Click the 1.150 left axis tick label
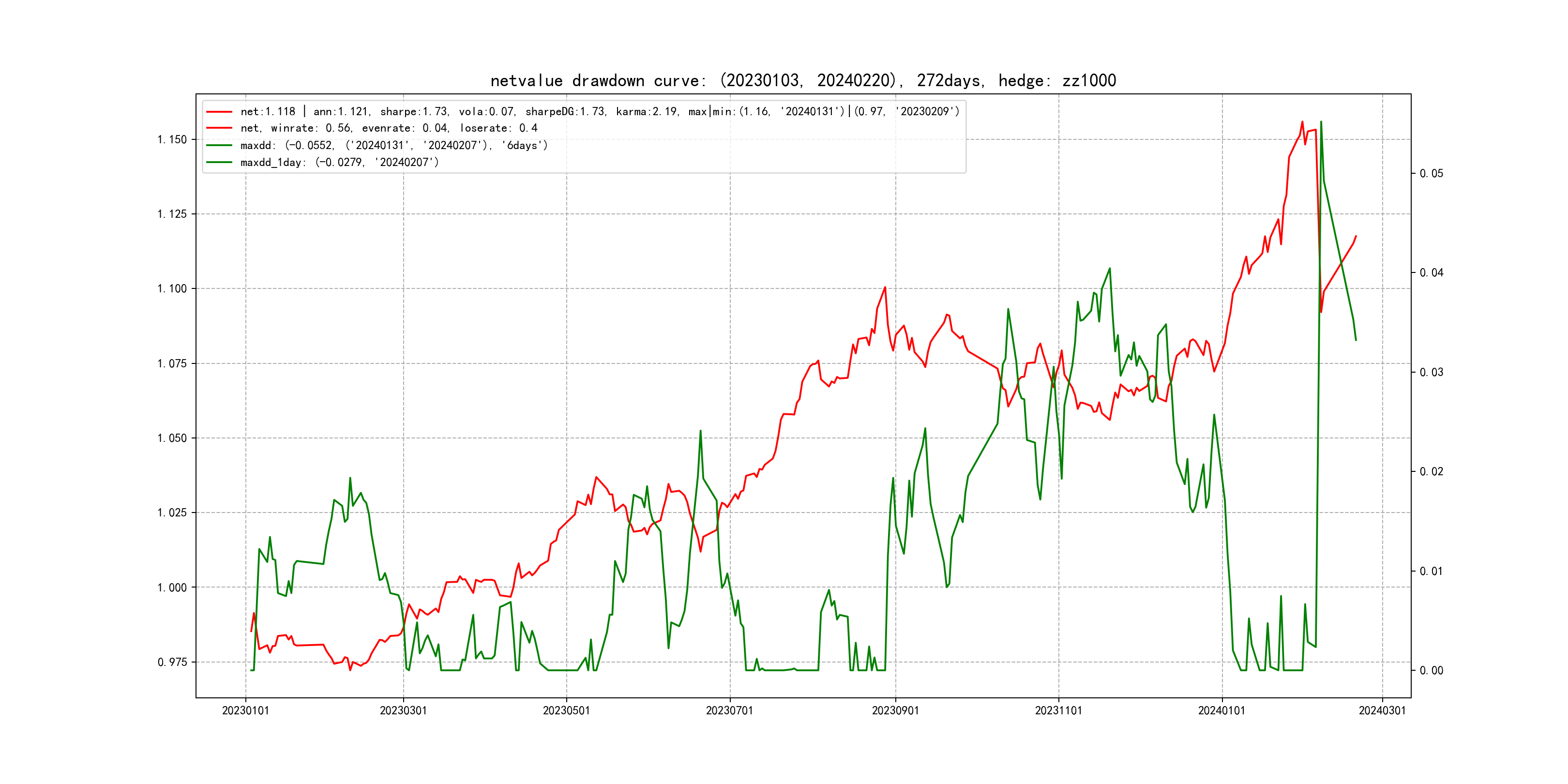 click(x=172, y=140)
